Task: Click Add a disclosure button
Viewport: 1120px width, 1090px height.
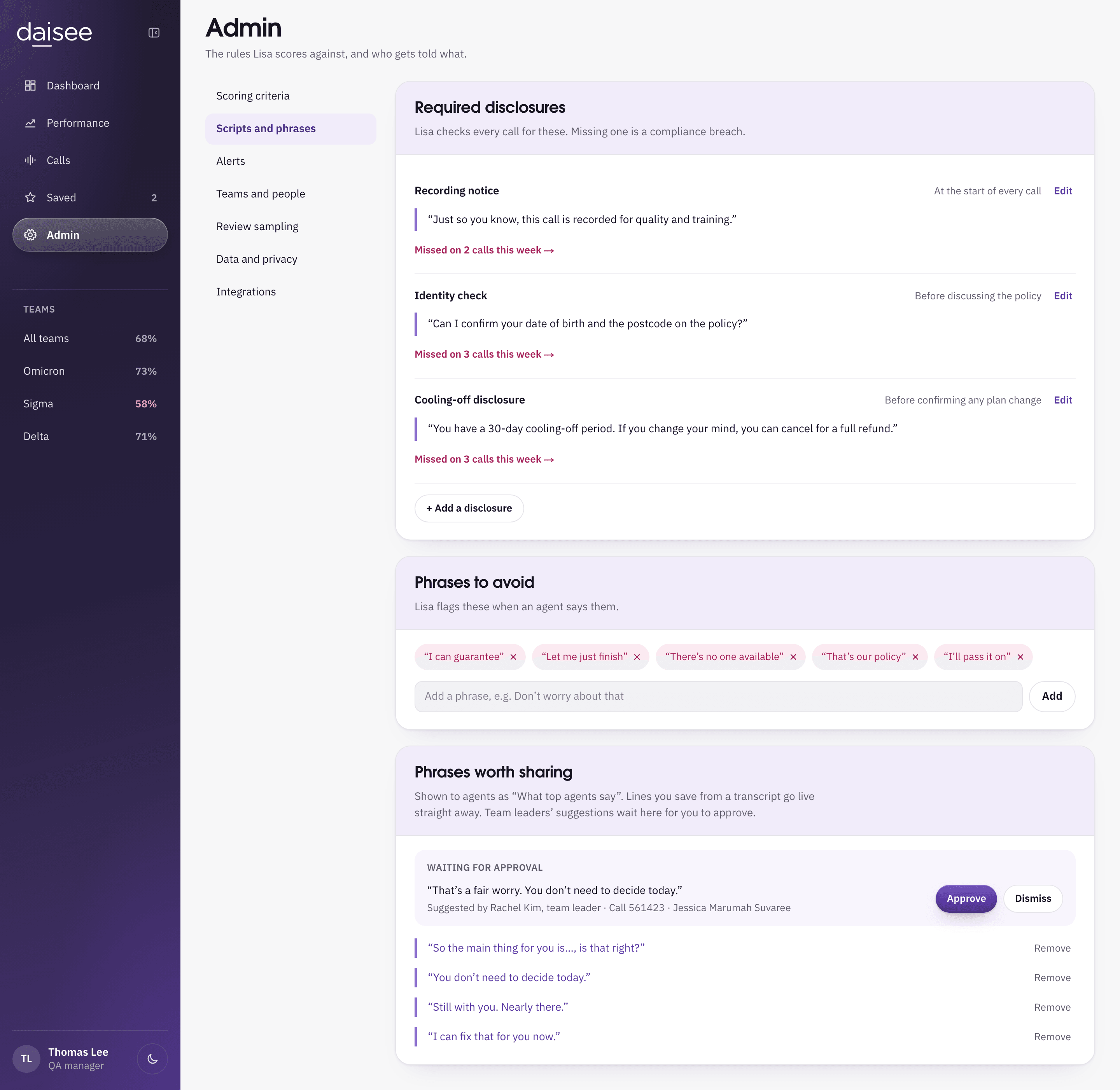Action: point(469,508)
